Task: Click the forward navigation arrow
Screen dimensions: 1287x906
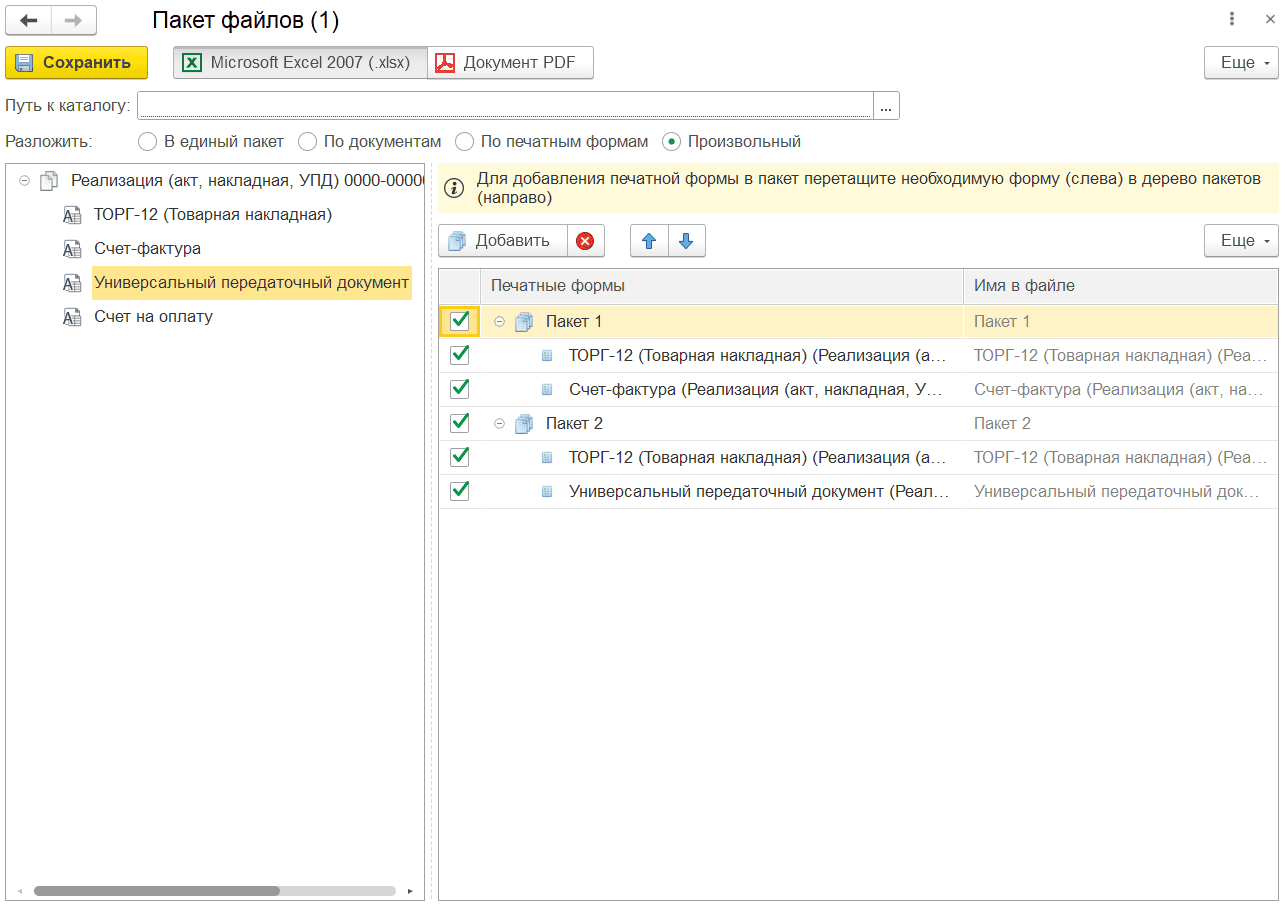Action: pos(74,20)
